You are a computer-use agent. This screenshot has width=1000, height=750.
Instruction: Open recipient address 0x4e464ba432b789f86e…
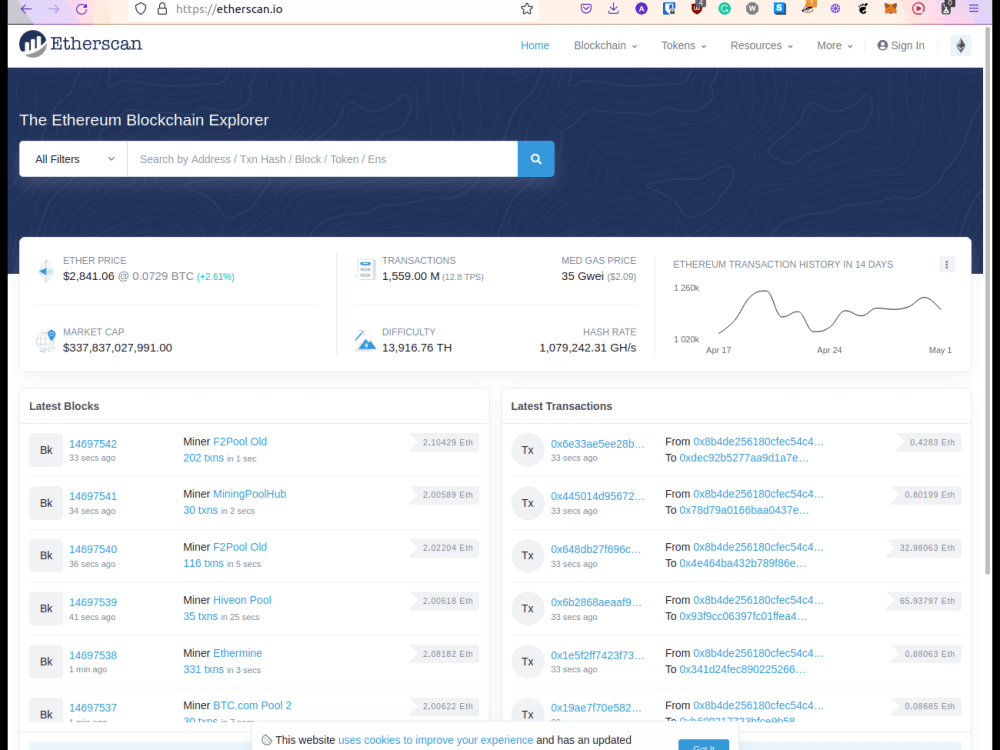[x=742, y=563]
